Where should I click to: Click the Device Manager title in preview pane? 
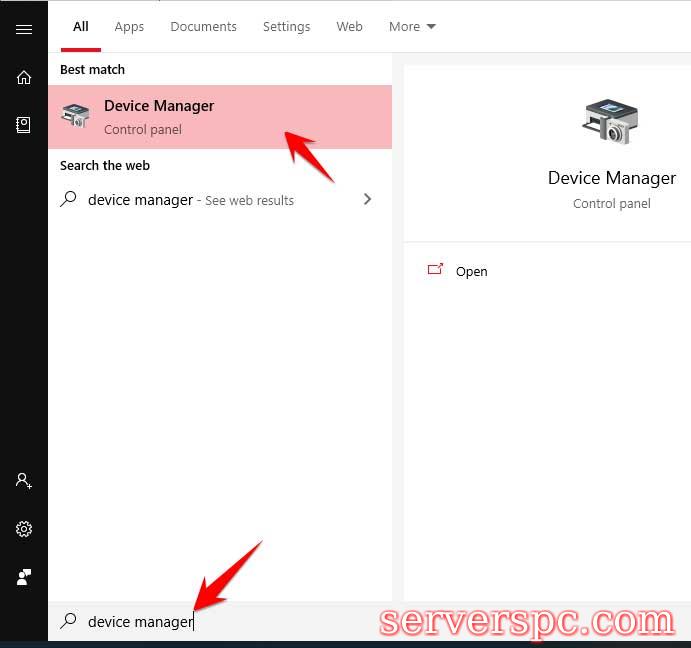tap(611, 178)
